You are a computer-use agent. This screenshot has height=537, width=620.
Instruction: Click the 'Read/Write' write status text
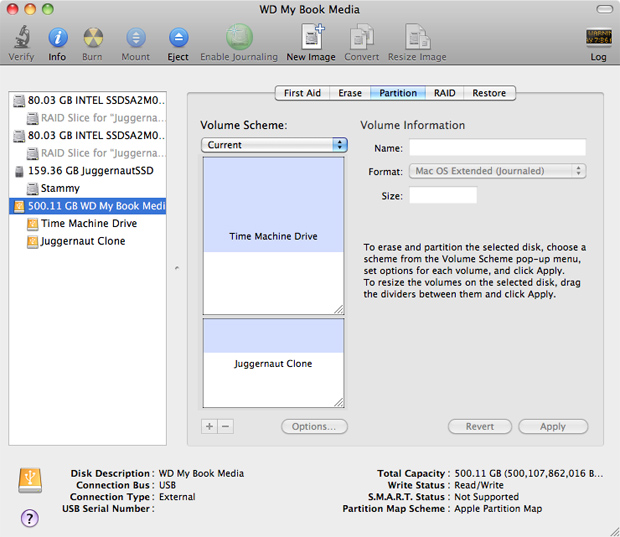(479, 485)
